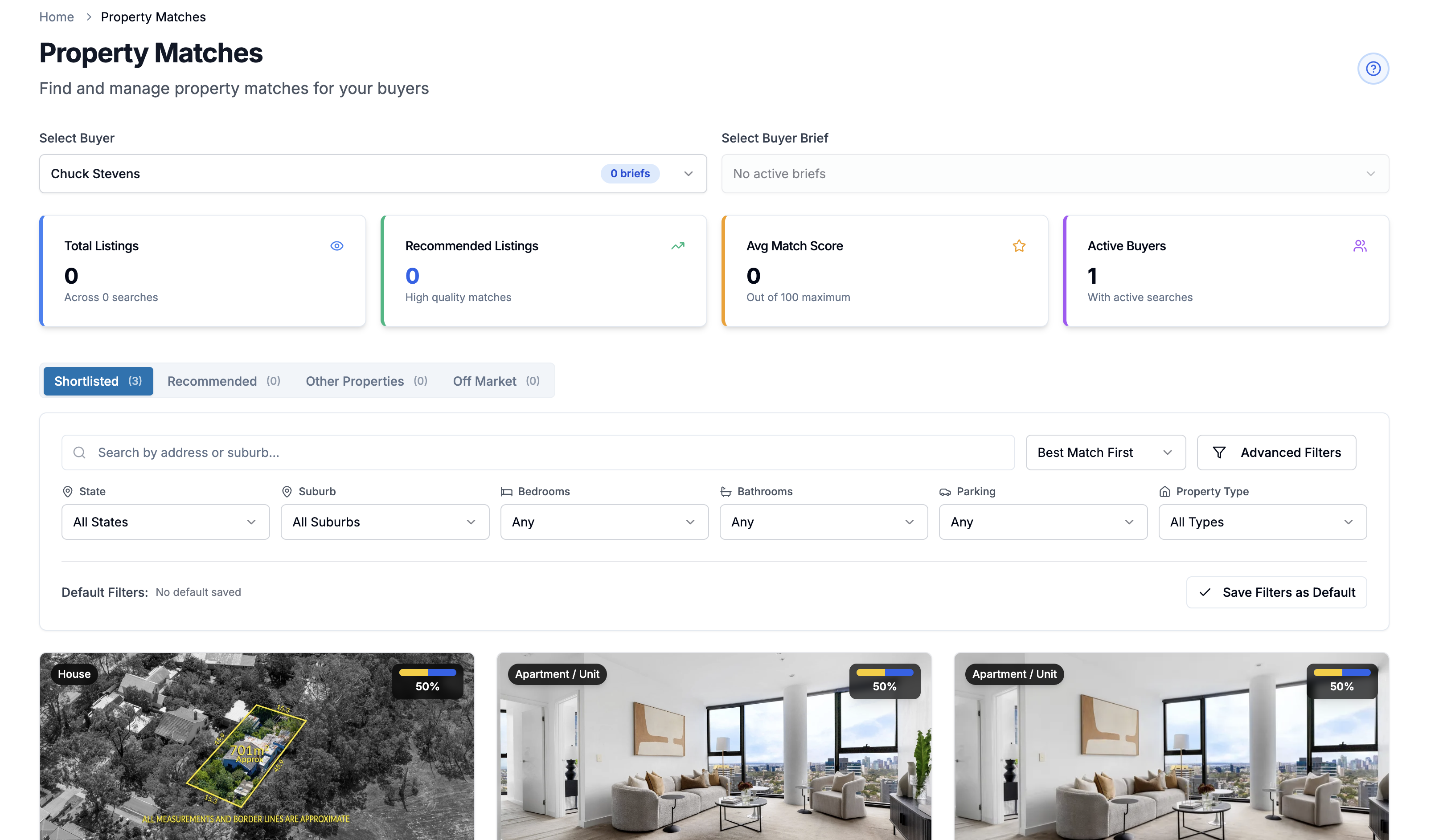1435x840 pixels.
Task: Switch to the Shortlisted tab
Action: 98,381
